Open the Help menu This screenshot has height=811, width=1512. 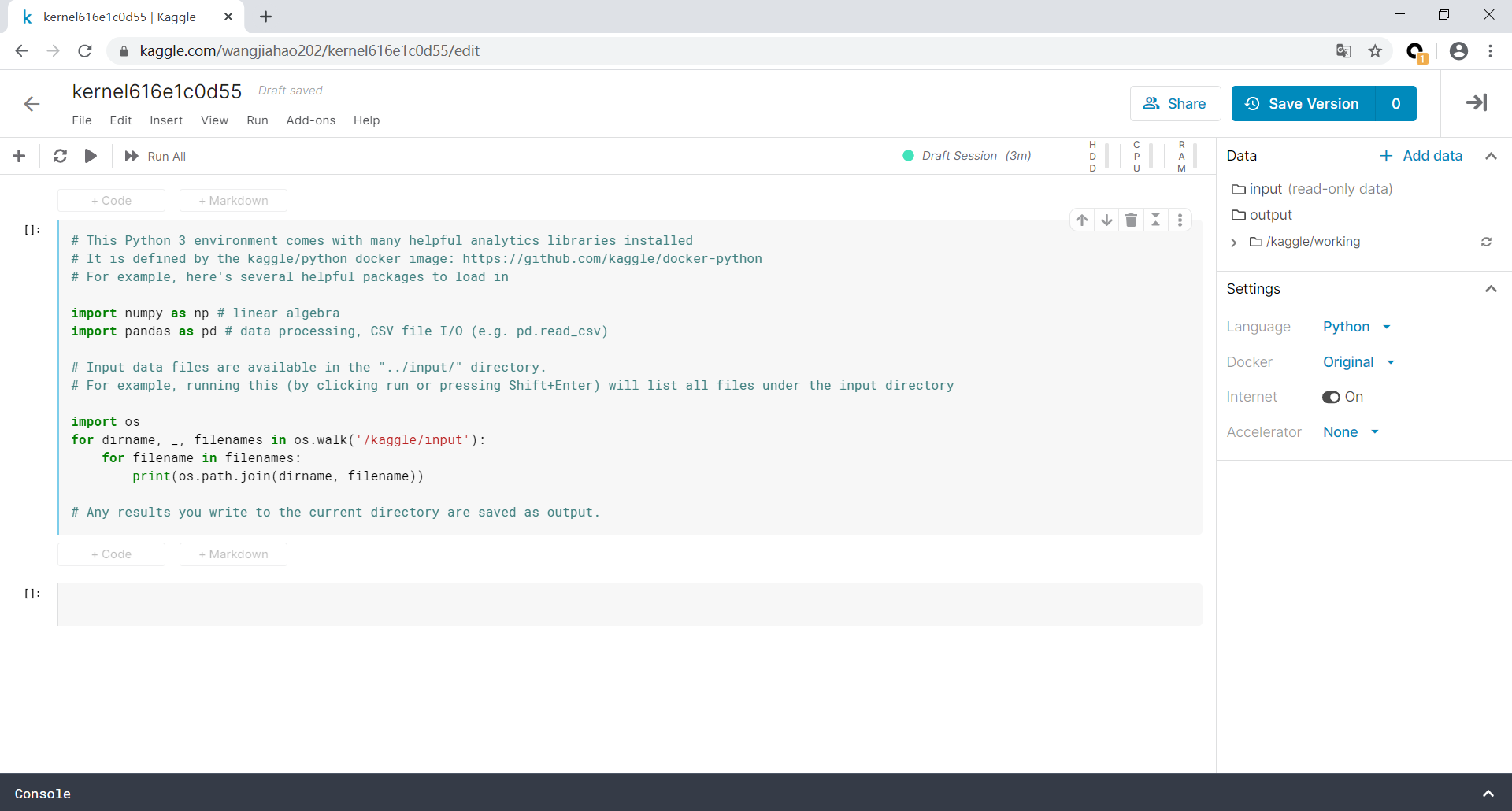click(x=366, y=120)
